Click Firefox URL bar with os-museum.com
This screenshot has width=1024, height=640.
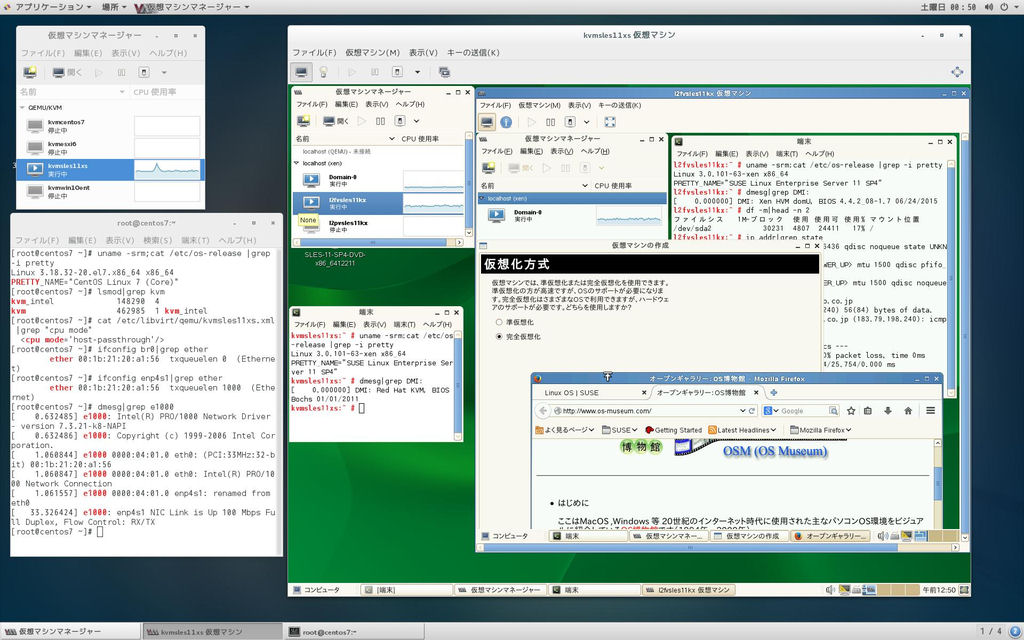654,411
